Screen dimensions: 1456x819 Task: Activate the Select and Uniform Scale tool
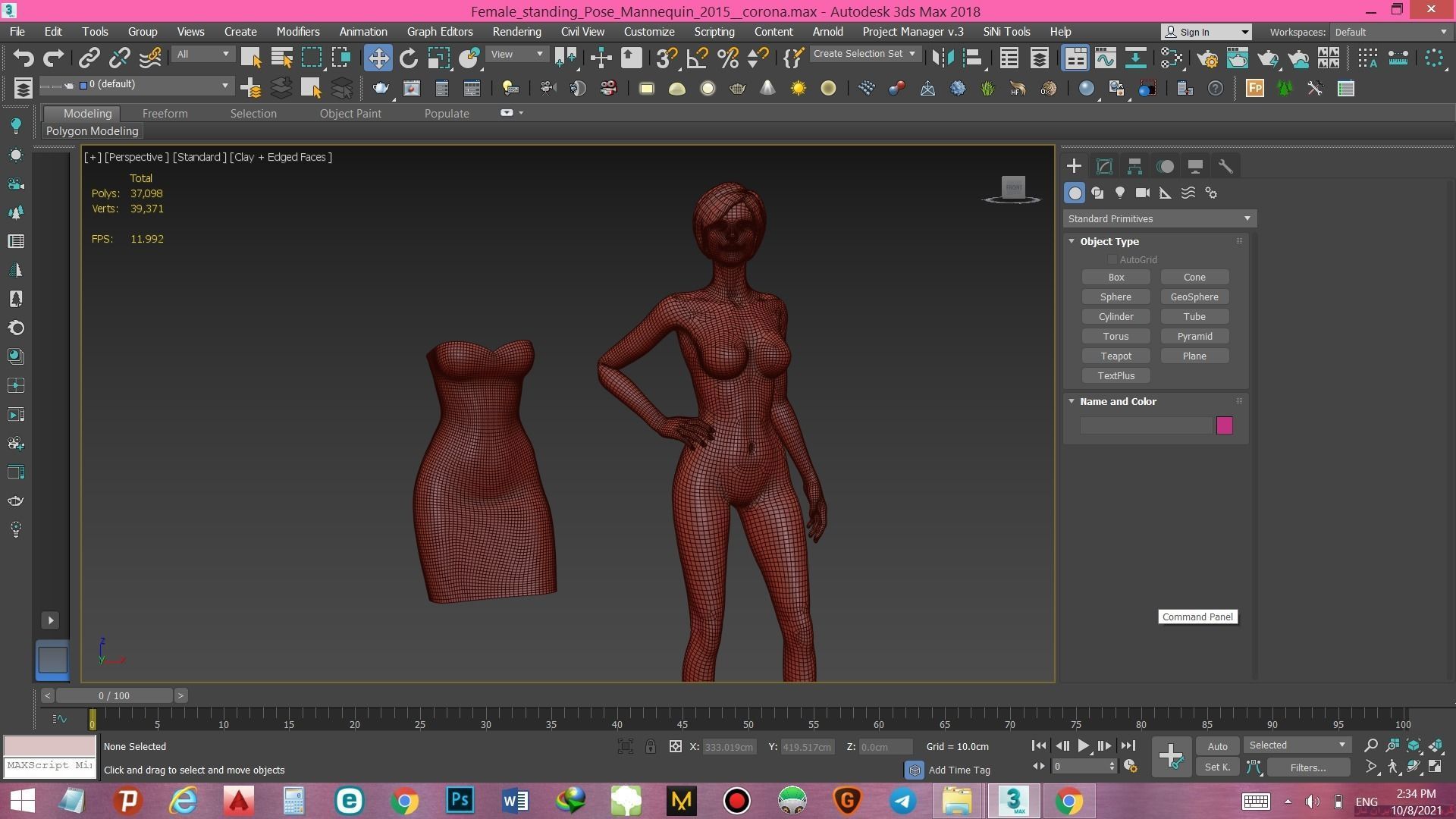tap(439, 58)
